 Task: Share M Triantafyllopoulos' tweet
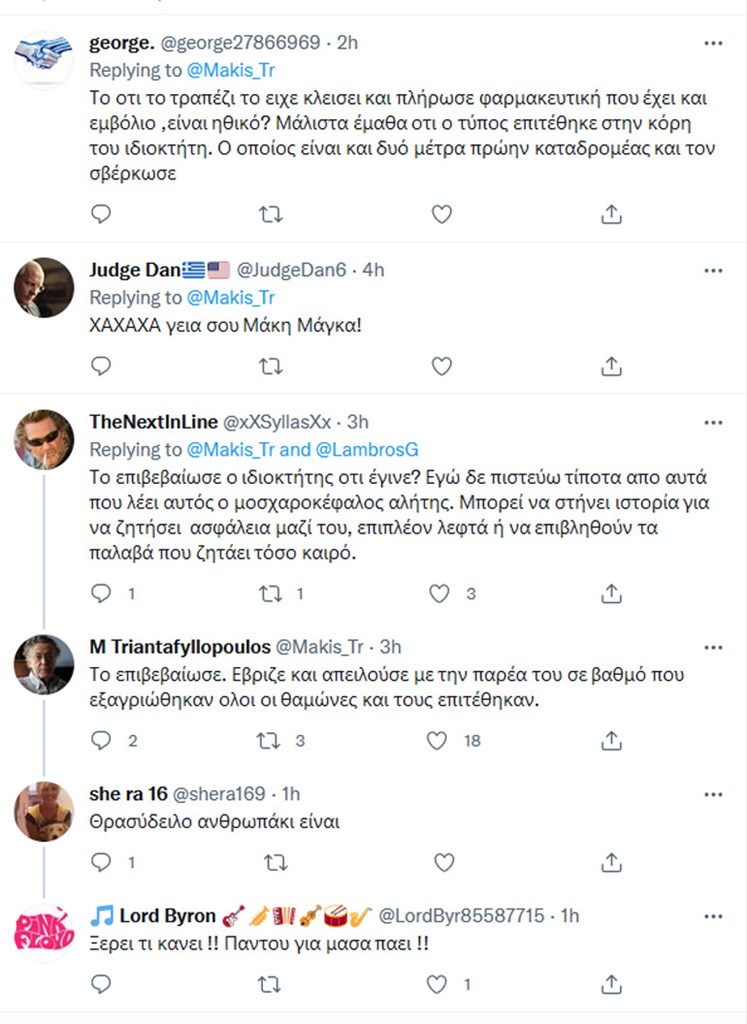coord(611,740)
